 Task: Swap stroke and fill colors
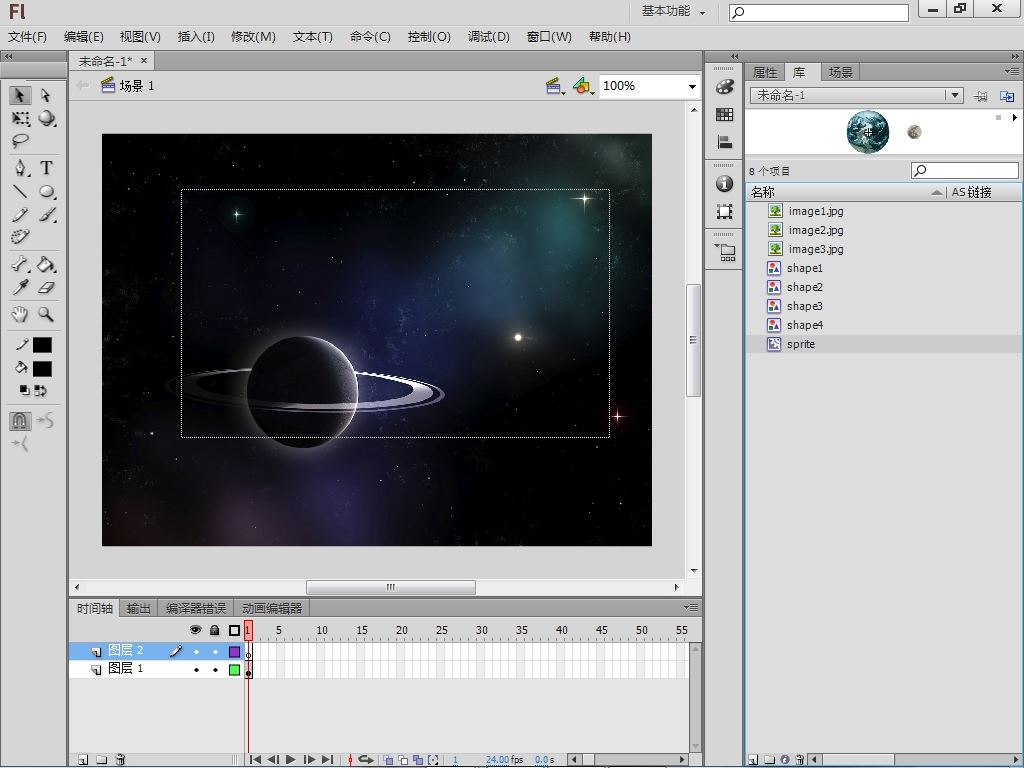tap(40, 391)
